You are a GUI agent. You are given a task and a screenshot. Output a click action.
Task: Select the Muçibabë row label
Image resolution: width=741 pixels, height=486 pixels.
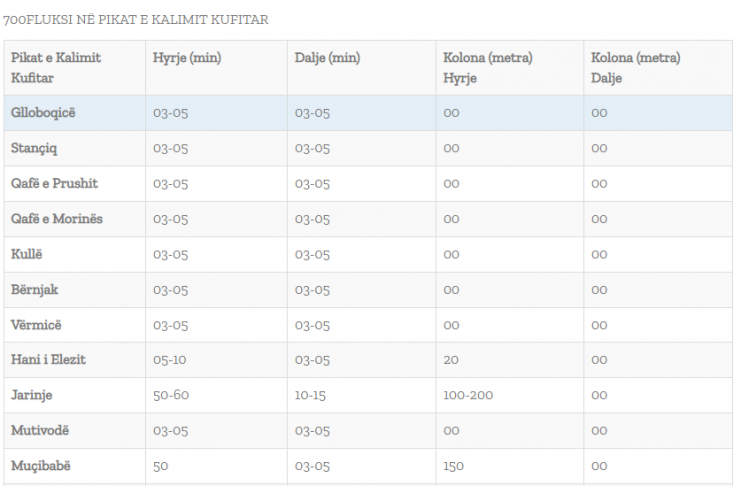[75, 467]
